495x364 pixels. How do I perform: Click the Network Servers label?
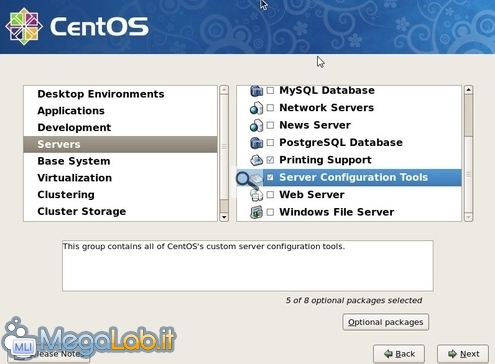click(326, 108)
